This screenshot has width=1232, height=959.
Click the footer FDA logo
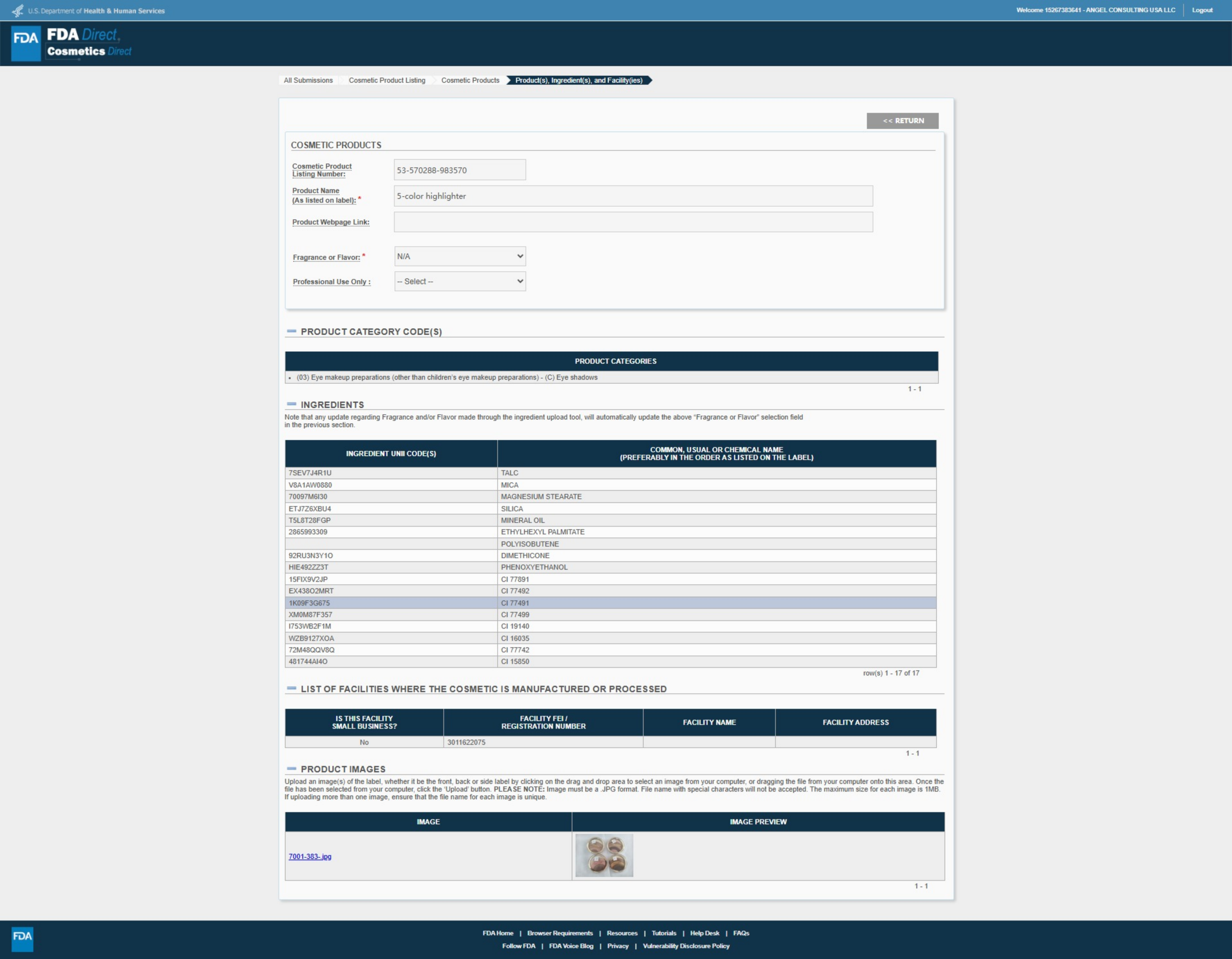click(x=22, y=939)
